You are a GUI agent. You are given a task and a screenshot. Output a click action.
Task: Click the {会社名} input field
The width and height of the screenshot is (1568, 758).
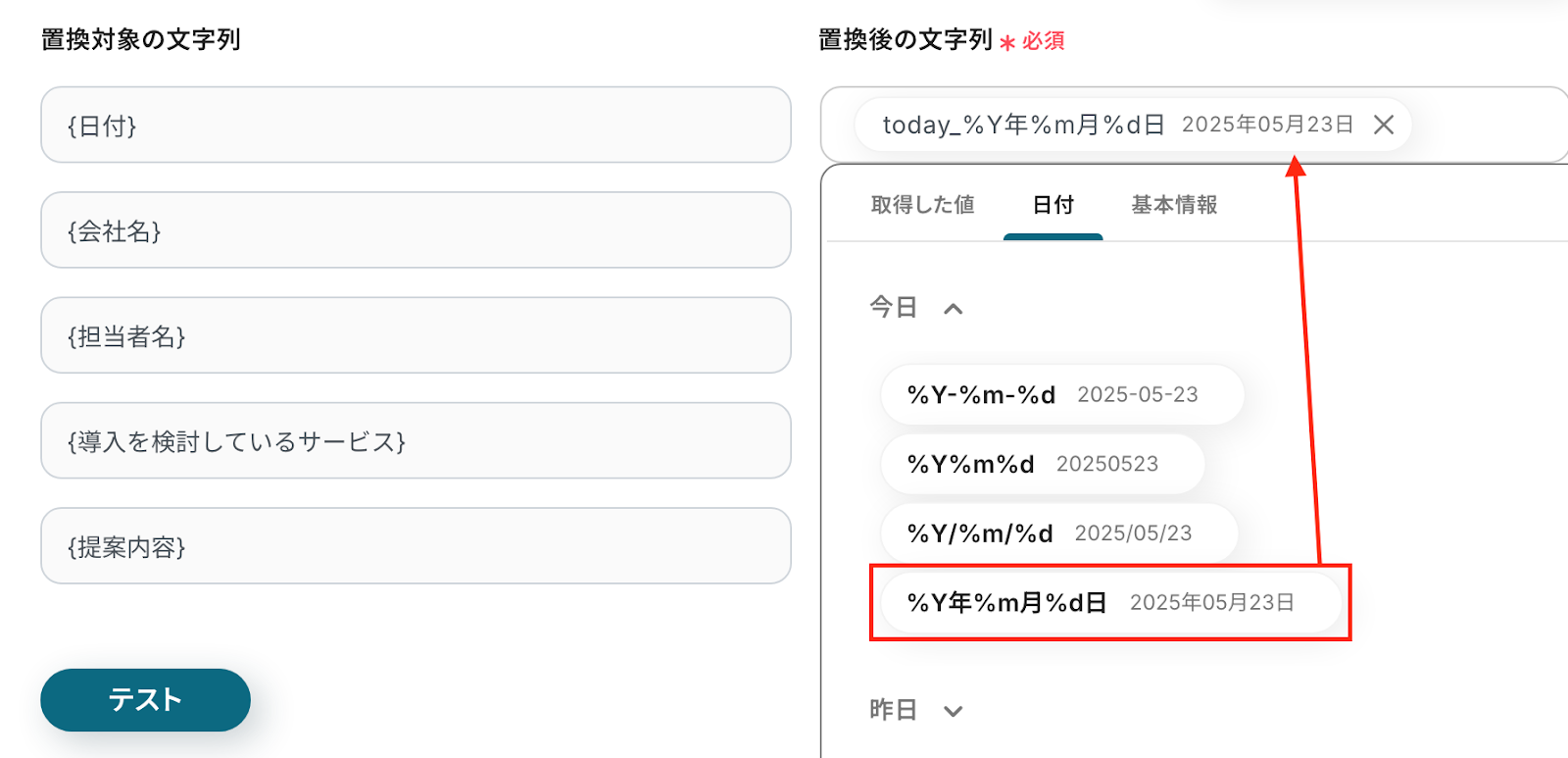coord(416,230)
